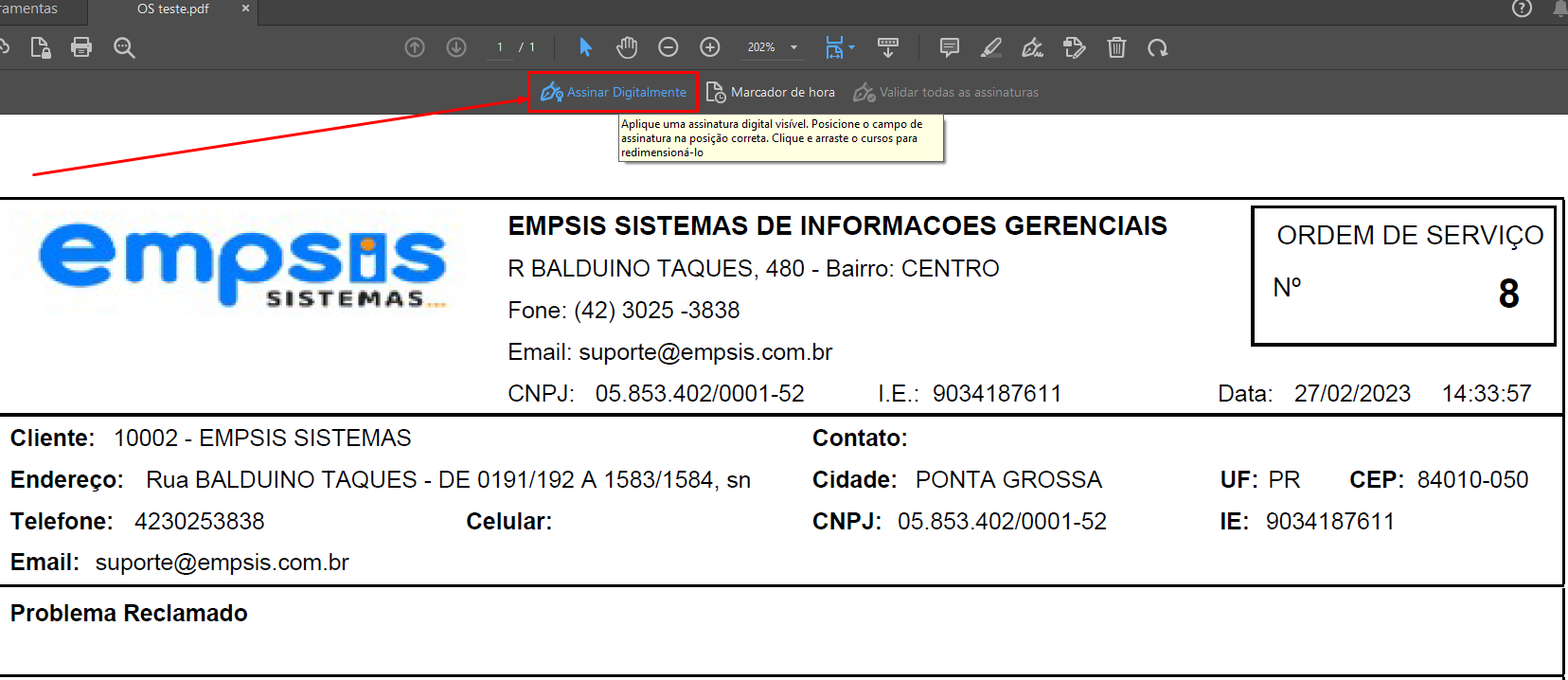
Task: Zoom in with the plus icon
Action: (x=710, y=47)
